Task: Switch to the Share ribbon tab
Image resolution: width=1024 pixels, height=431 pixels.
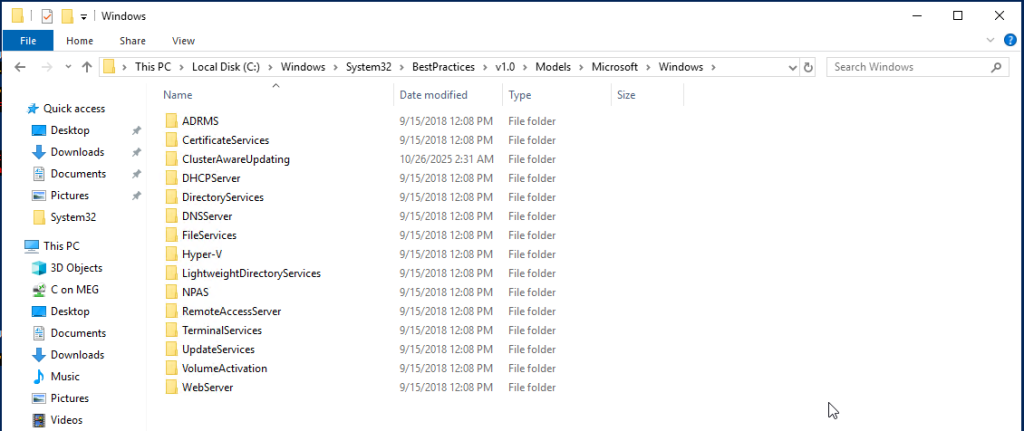Action: [x=132, y=41]
